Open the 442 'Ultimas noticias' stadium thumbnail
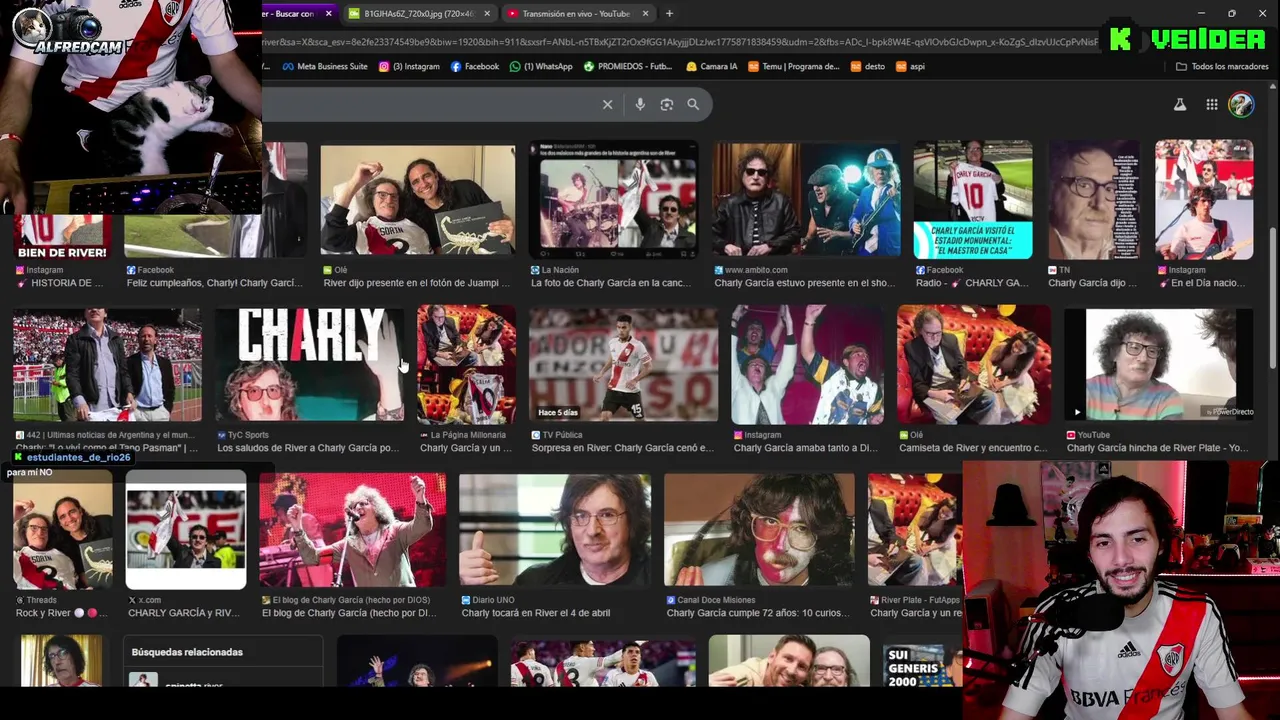Viewport: 1280px width, 720px height. click(107, 365)
